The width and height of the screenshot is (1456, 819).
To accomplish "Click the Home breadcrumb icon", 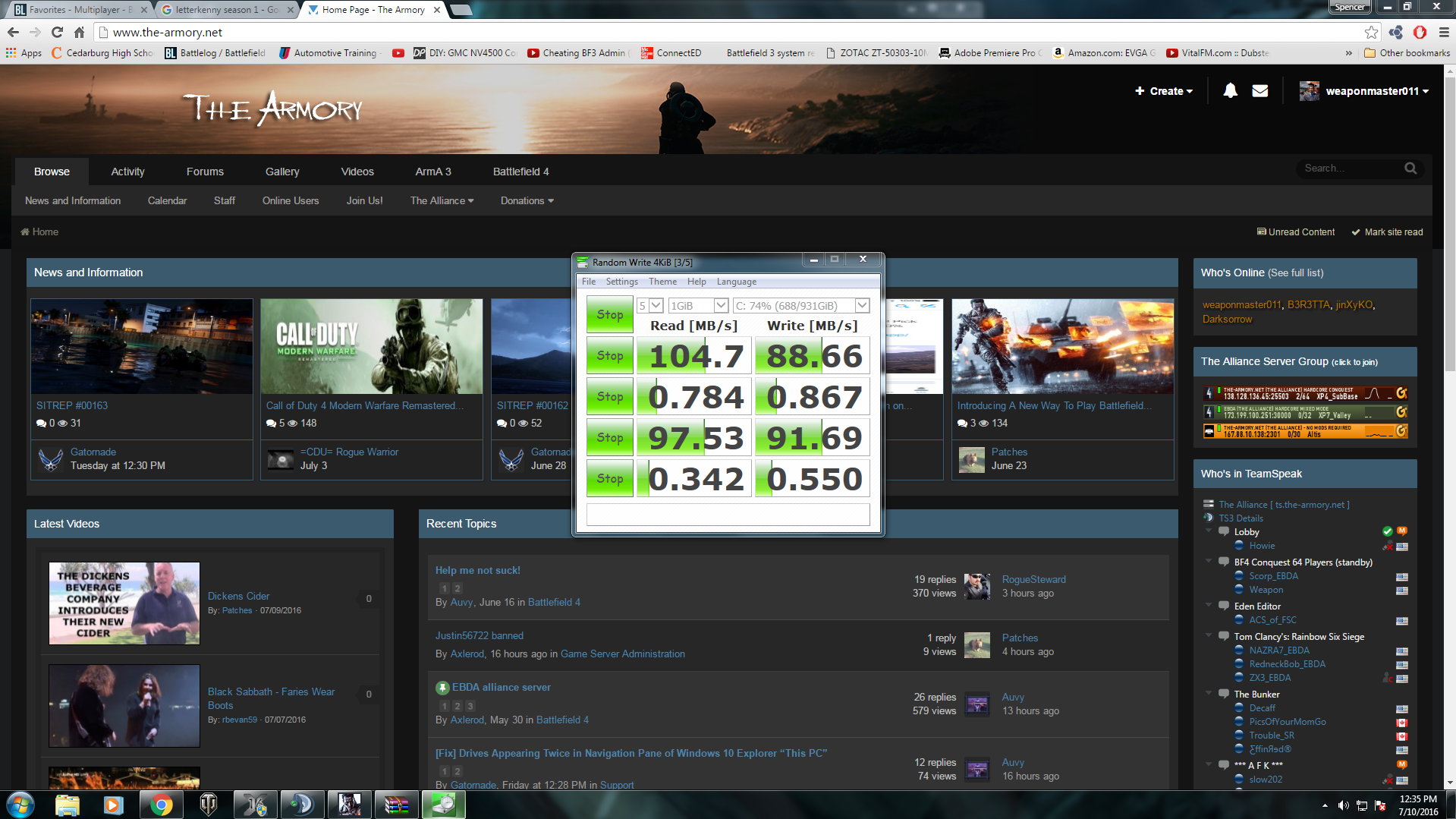I will [25, 232].
